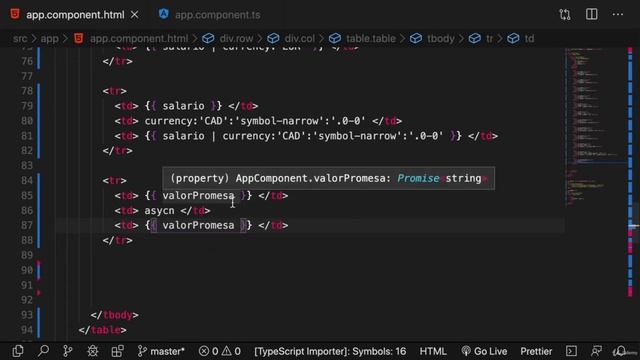Start Go Live server
This screenshot has height=360, width=640.
pyautogui.click(x=484, y=351)
